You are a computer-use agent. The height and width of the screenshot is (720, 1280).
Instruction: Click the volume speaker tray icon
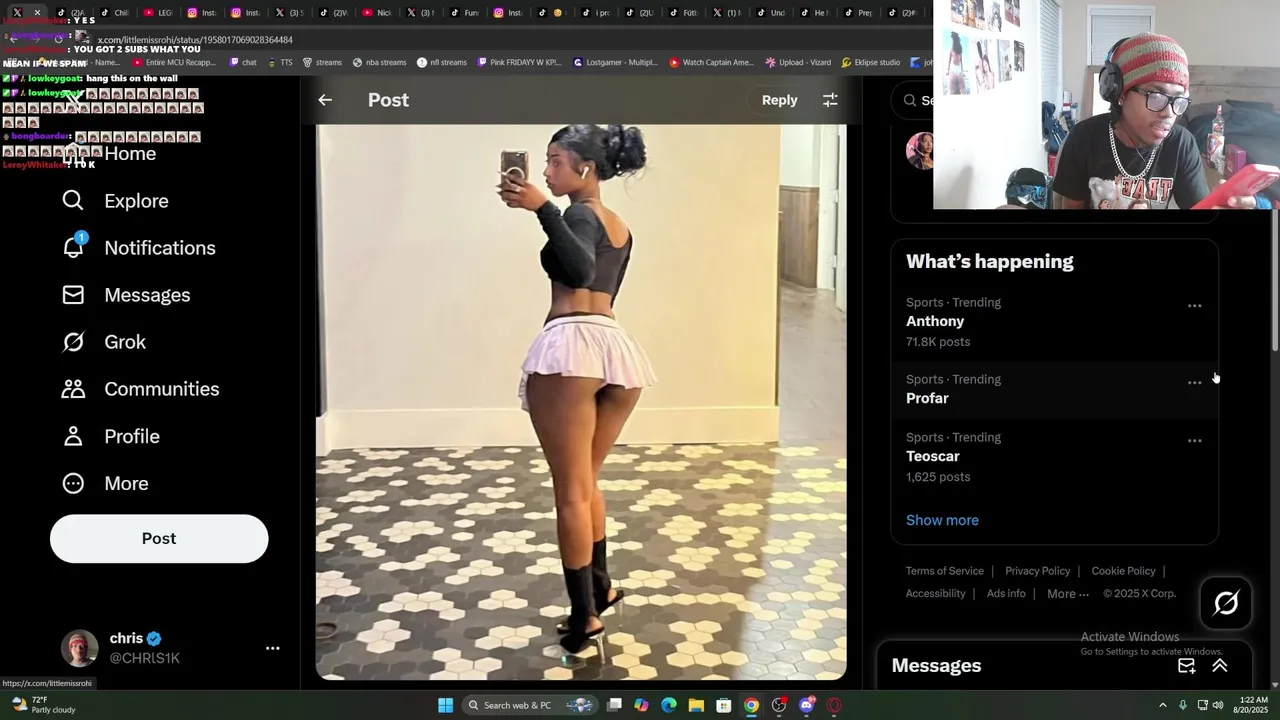1218,705
